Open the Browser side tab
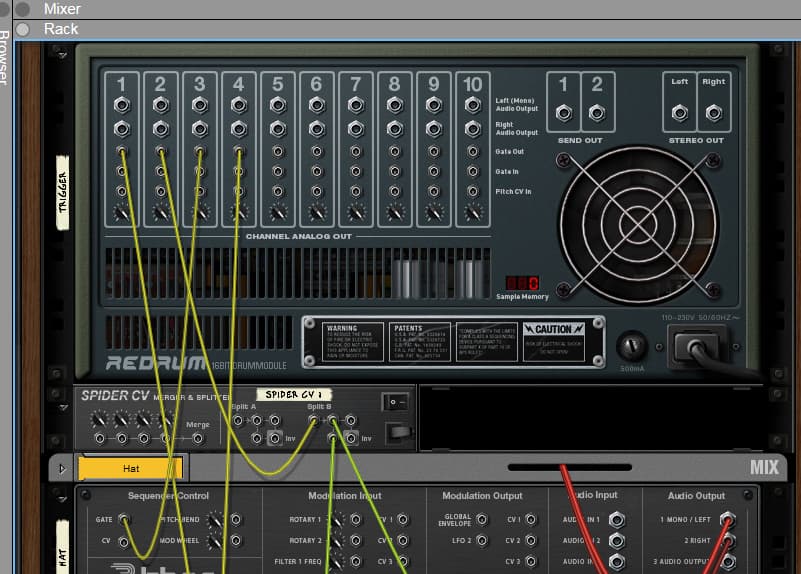 tap(5, 56)
